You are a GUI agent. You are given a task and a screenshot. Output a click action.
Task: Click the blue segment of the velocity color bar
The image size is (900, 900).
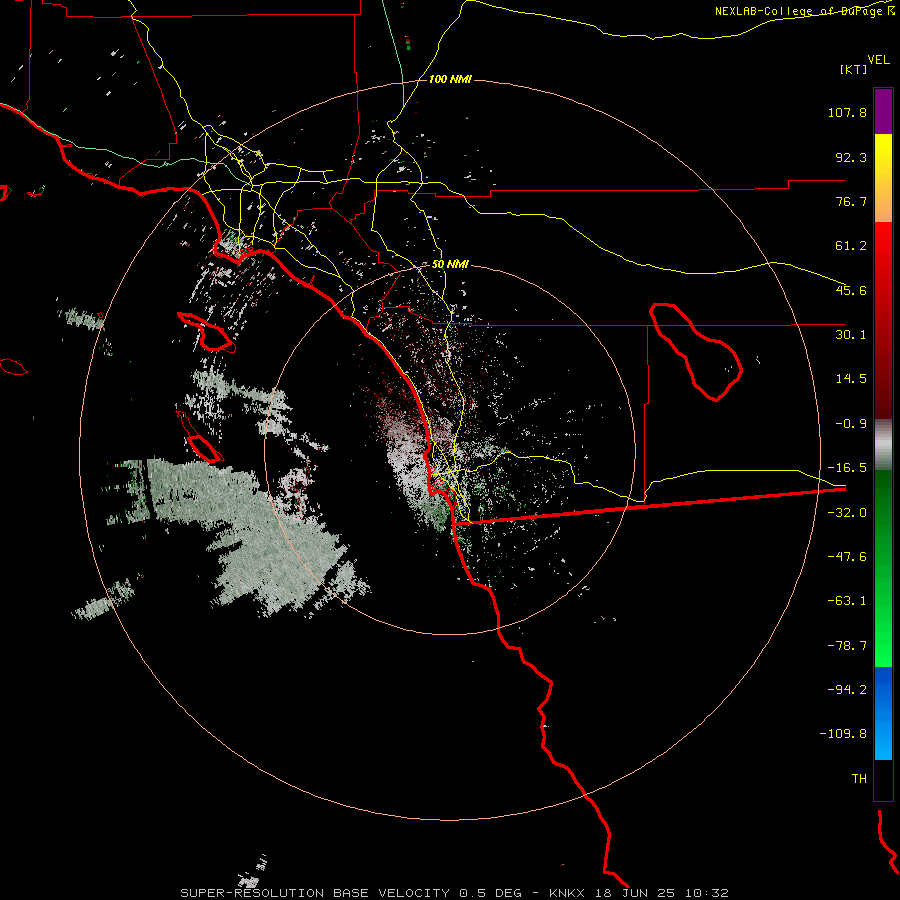point(883,713)
